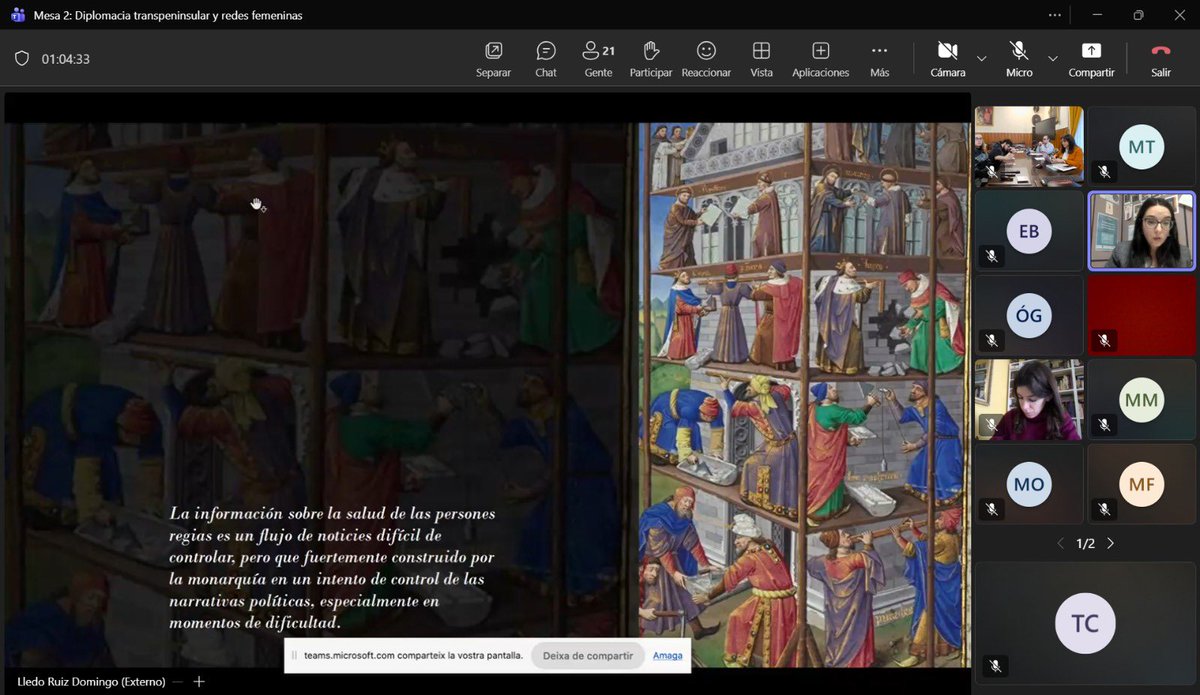Click the window title Mesa 2 Diplomacia transpeninsular

tap(168, 15)
